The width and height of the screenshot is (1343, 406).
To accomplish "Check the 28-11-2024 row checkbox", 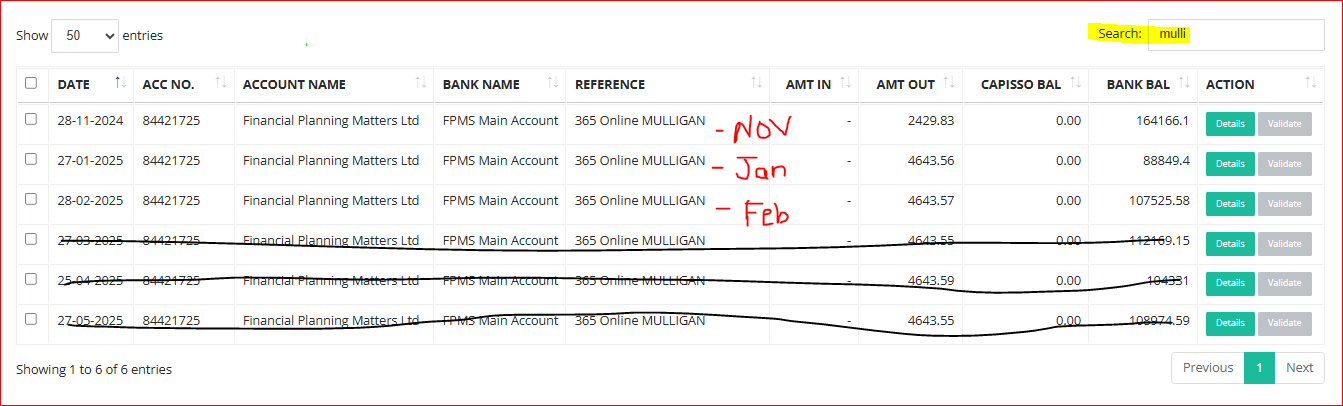I will coord(31,119).
